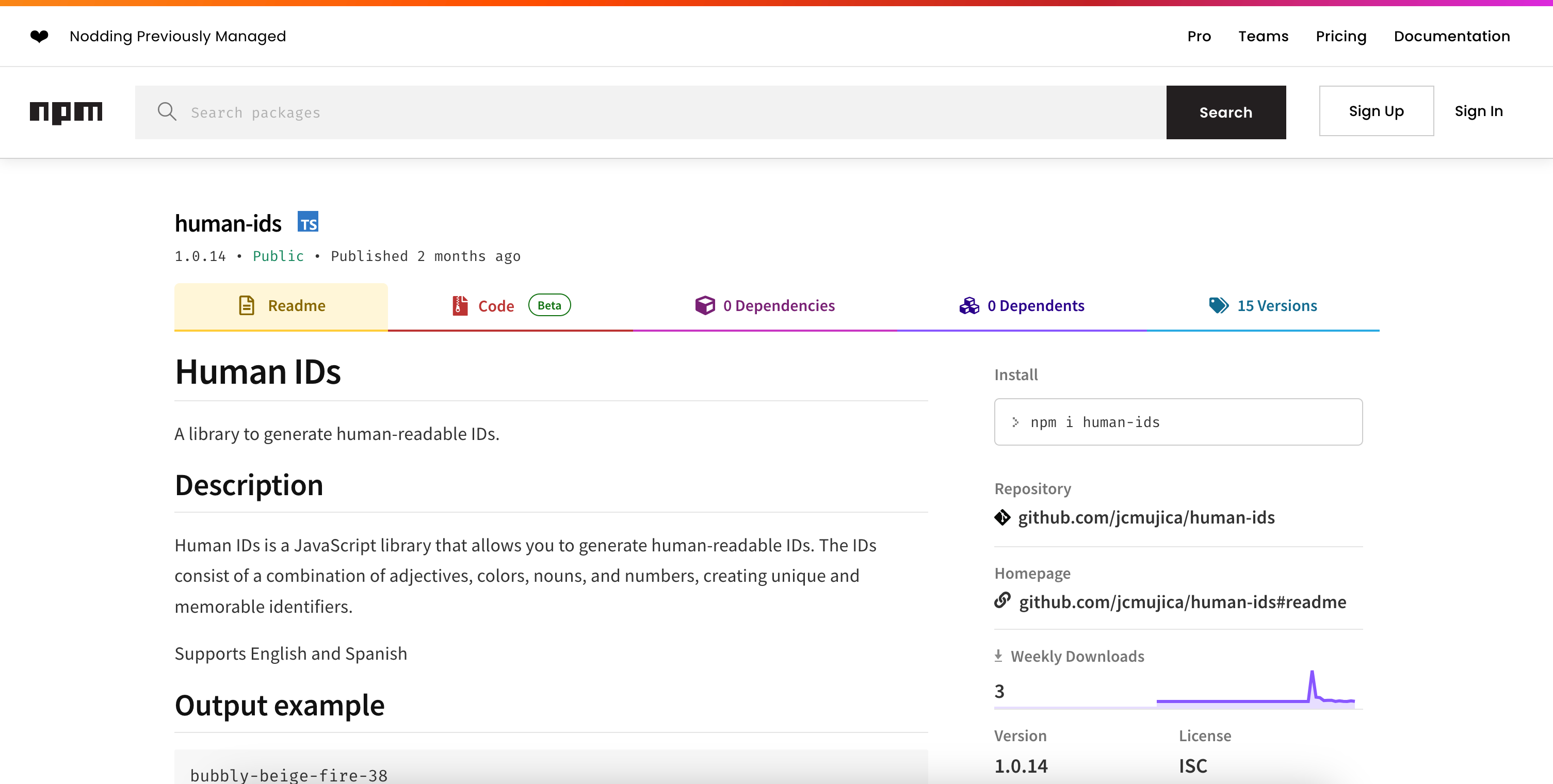Click the Sign Up button
This screenshot has height=784, width=1553.
[1377, 111]
